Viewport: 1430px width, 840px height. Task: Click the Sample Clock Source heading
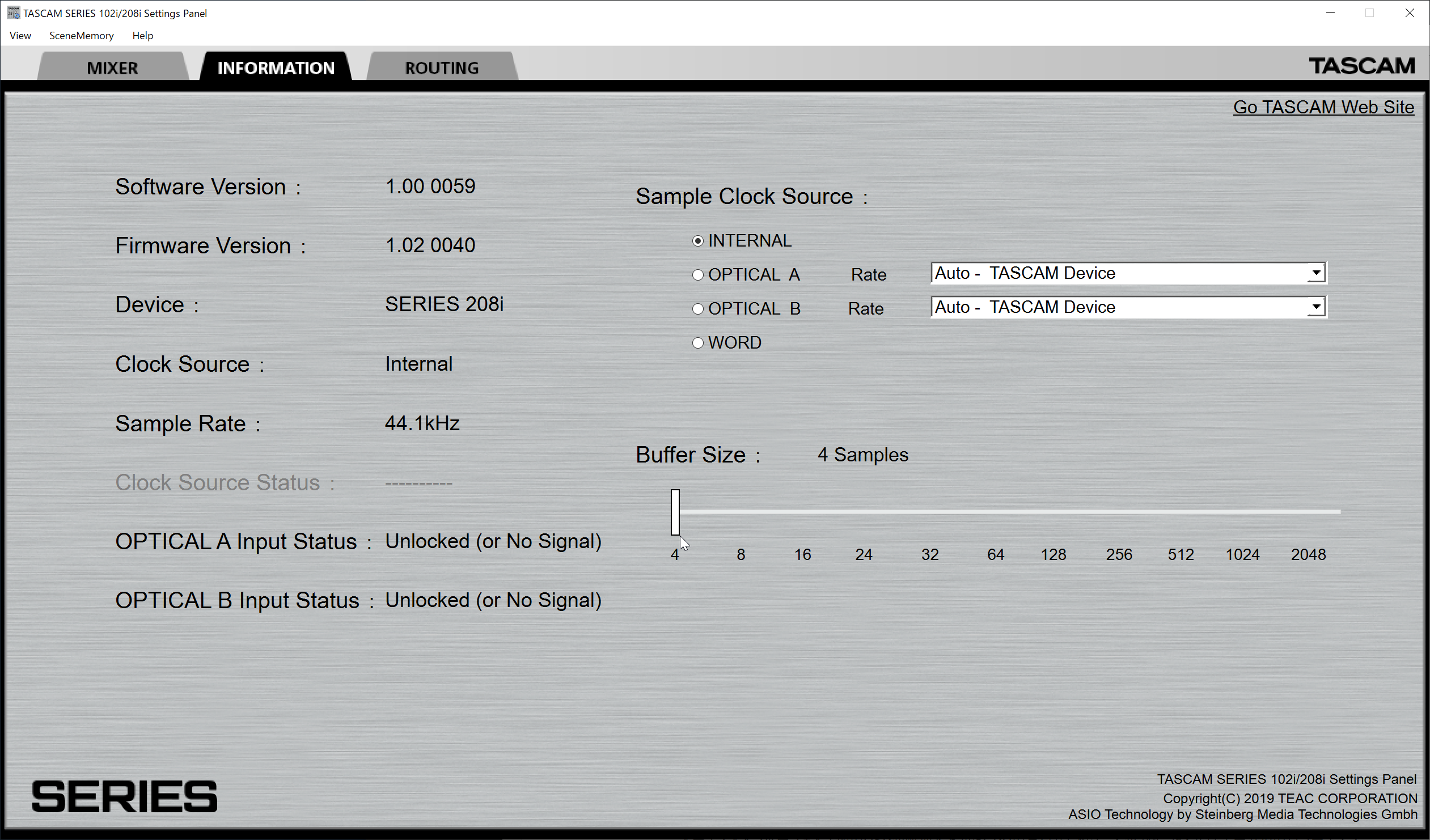click(x=751, y=197)
